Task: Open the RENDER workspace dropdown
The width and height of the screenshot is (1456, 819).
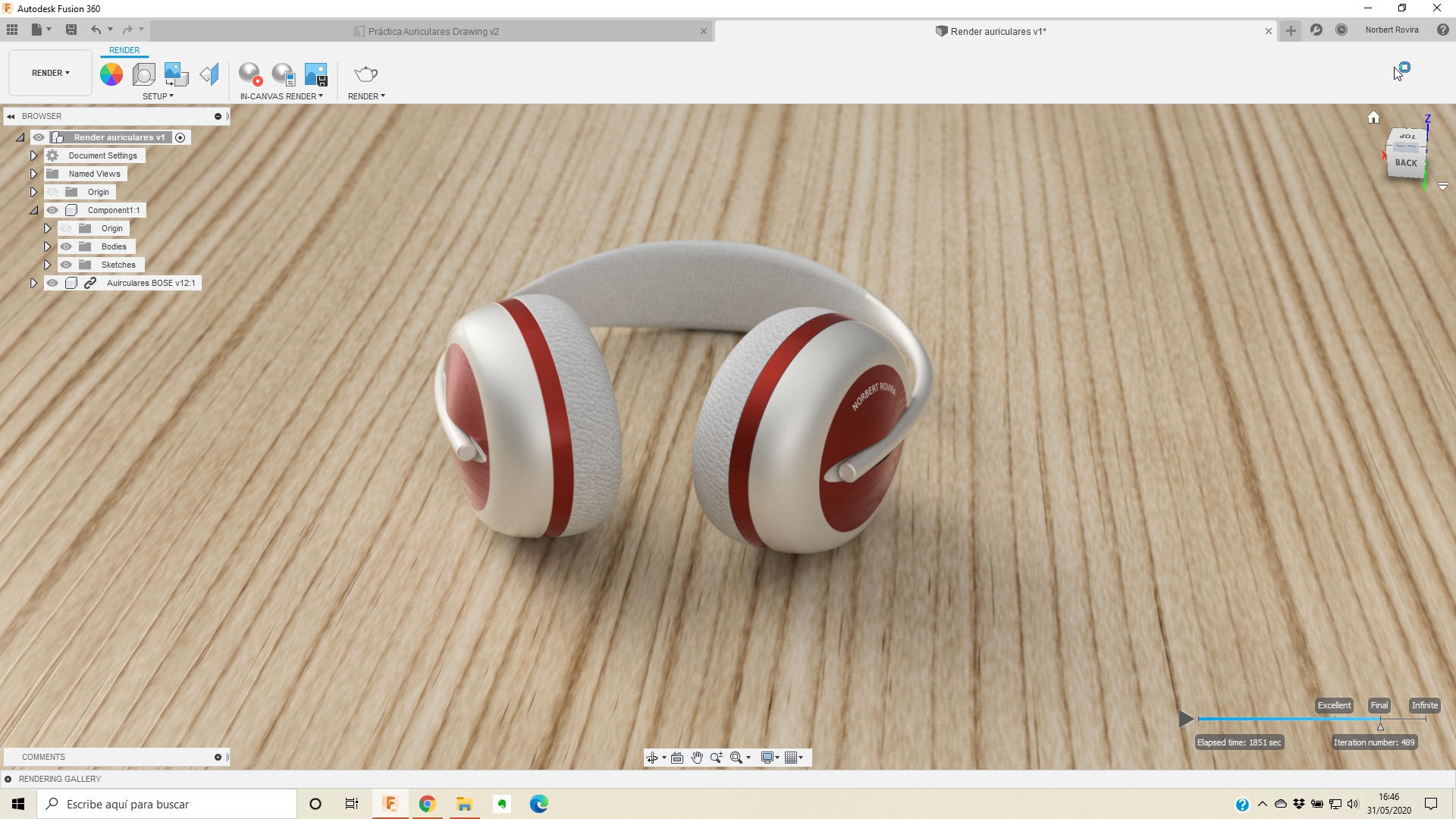Action: (50, 73)
